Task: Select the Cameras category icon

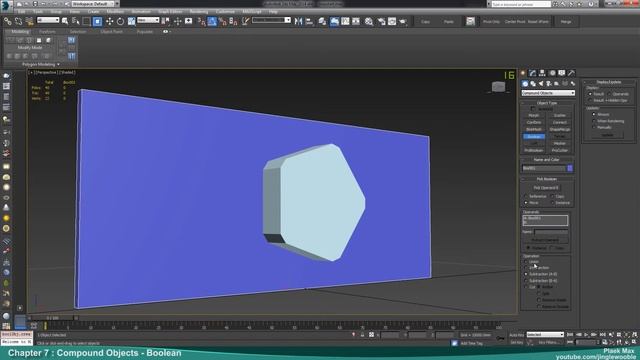Action: pyautogui.click(x=549, y=84)
